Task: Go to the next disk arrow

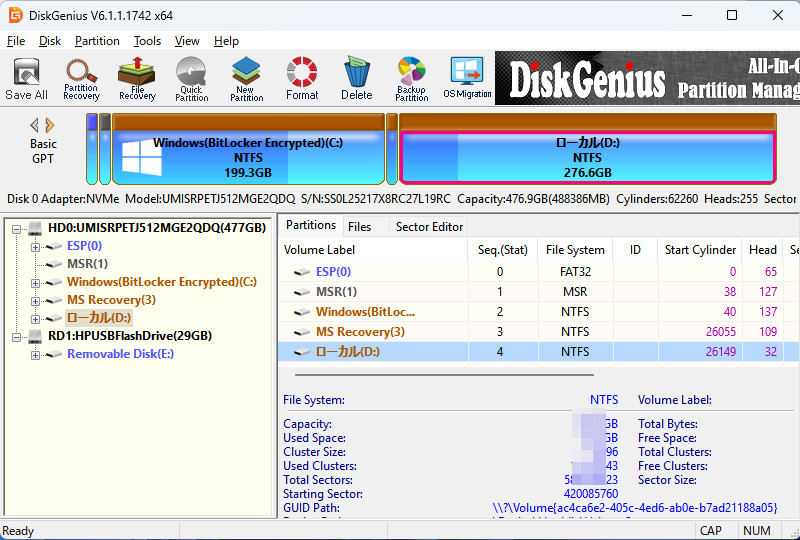Action: click(51, 125)
